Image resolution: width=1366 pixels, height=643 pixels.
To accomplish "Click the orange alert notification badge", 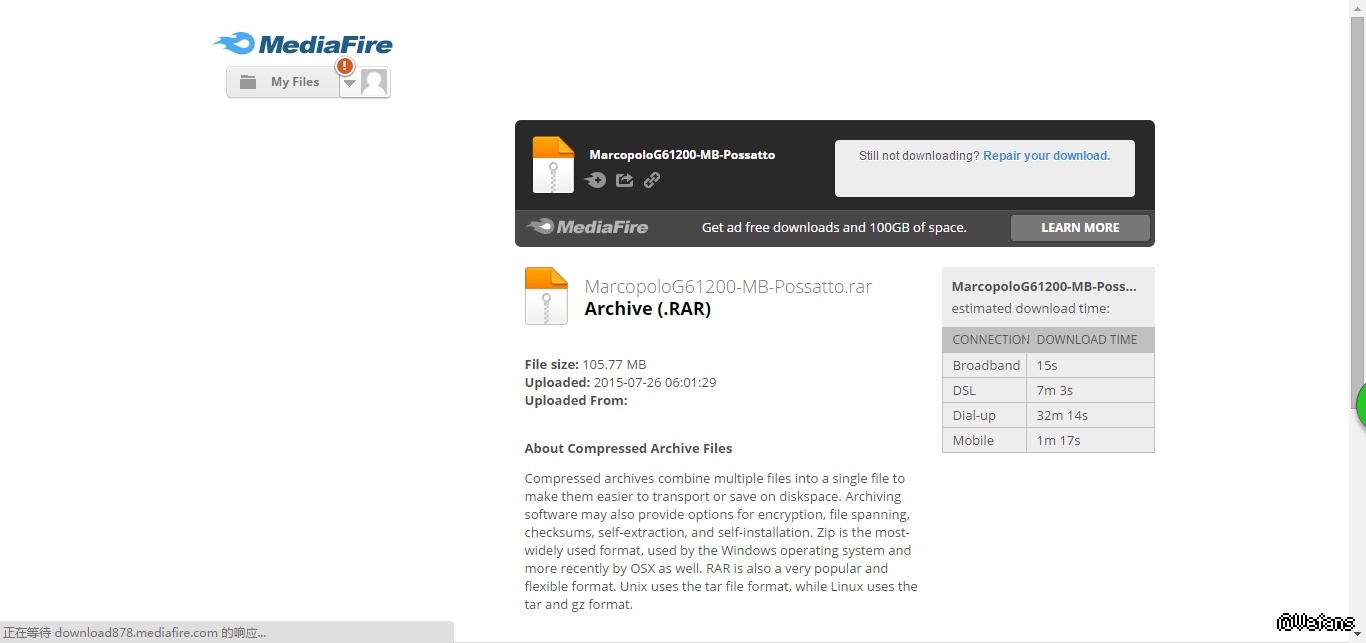I will click(345, 66).
